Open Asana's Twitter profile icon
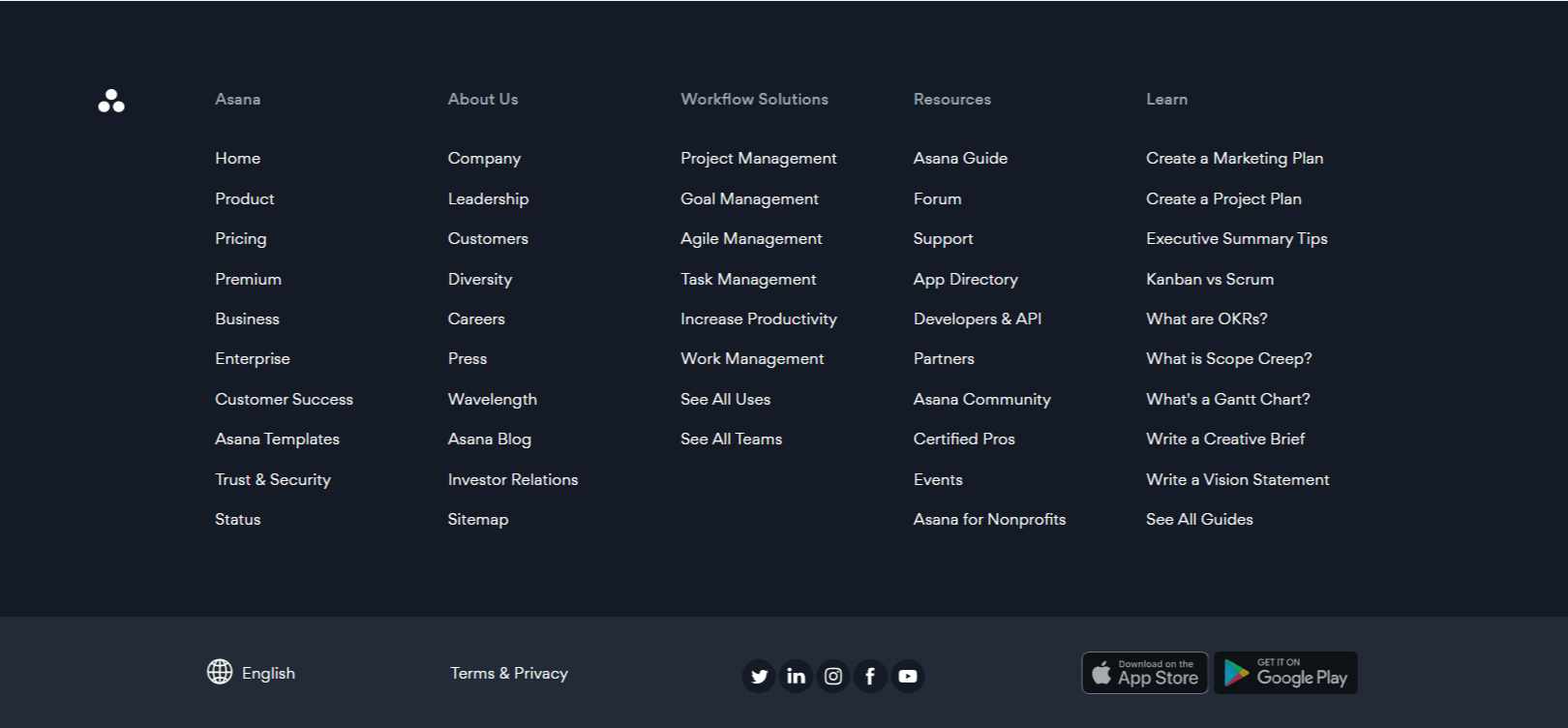 (x=759, y=676)
